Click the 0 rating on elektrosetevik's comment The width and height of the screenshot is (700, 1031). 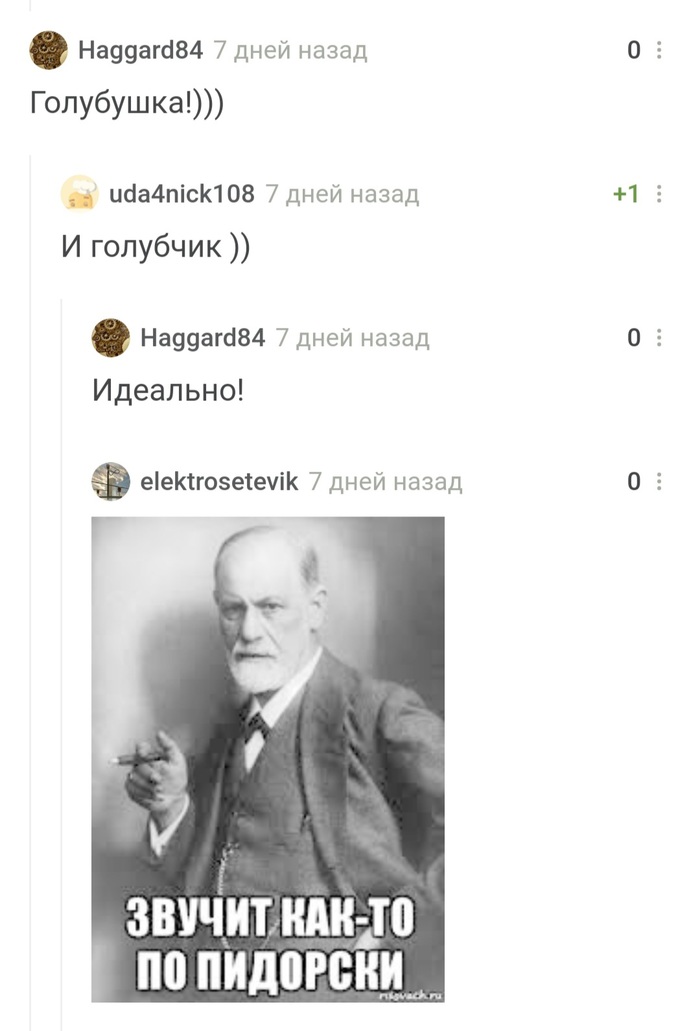pyautogui.click(x=634, y=481)
